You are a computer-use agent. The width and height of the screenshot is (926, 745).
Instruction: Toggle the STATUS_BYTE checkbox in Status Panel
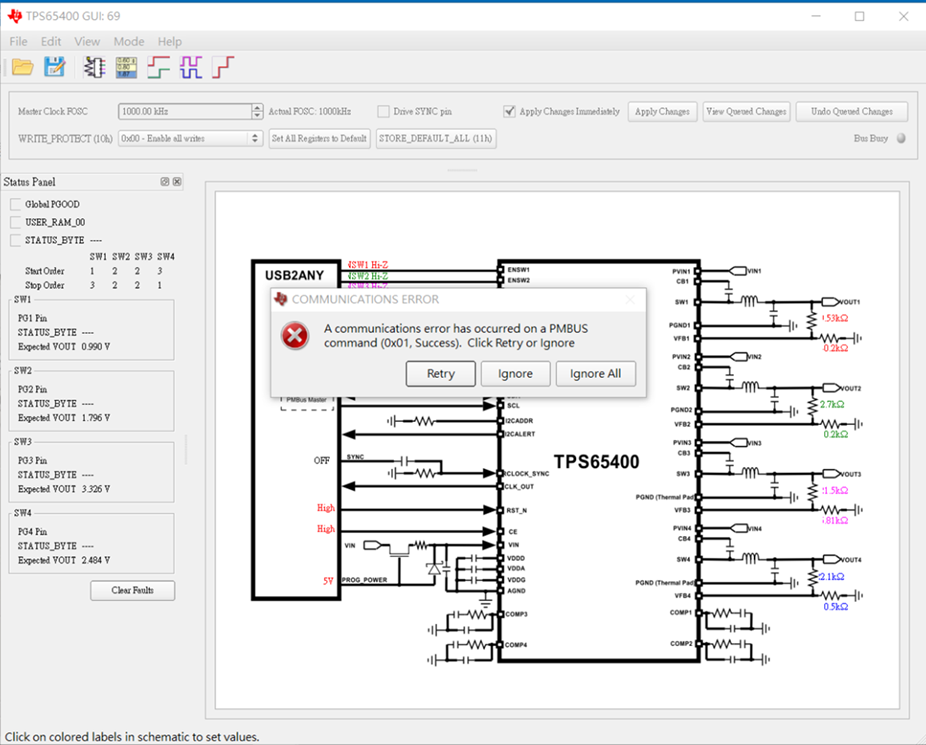15,240
